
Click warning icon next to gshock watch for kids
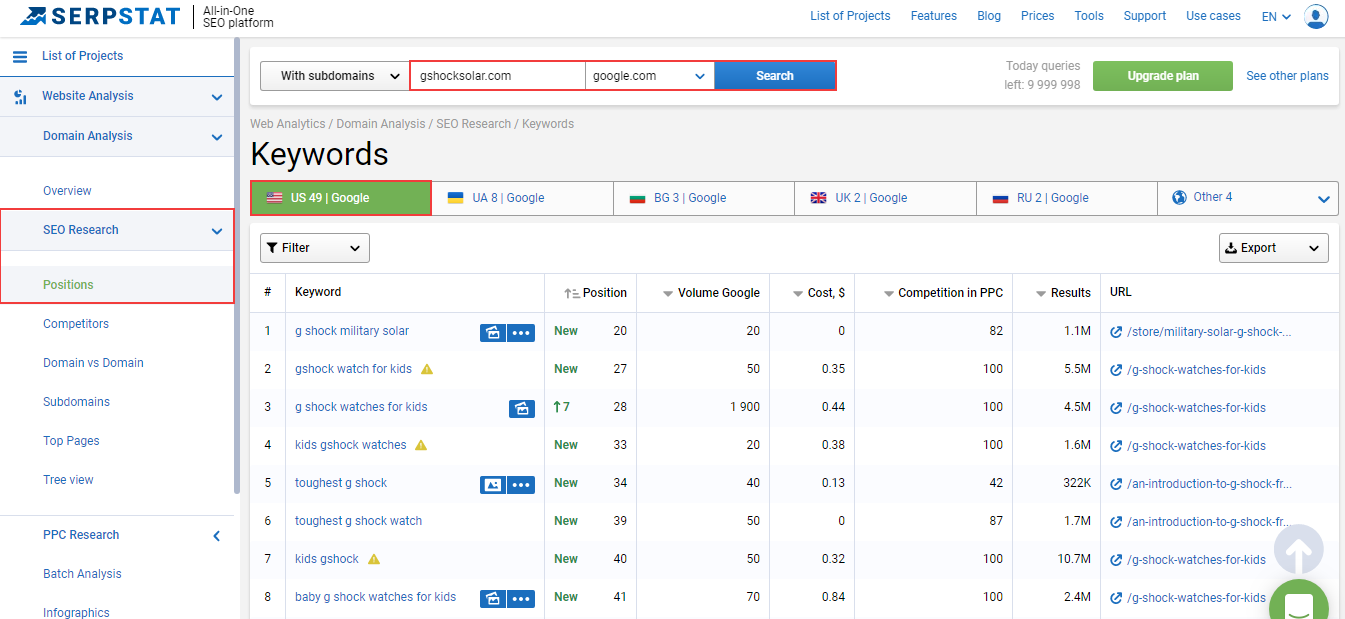coord(427,369)
